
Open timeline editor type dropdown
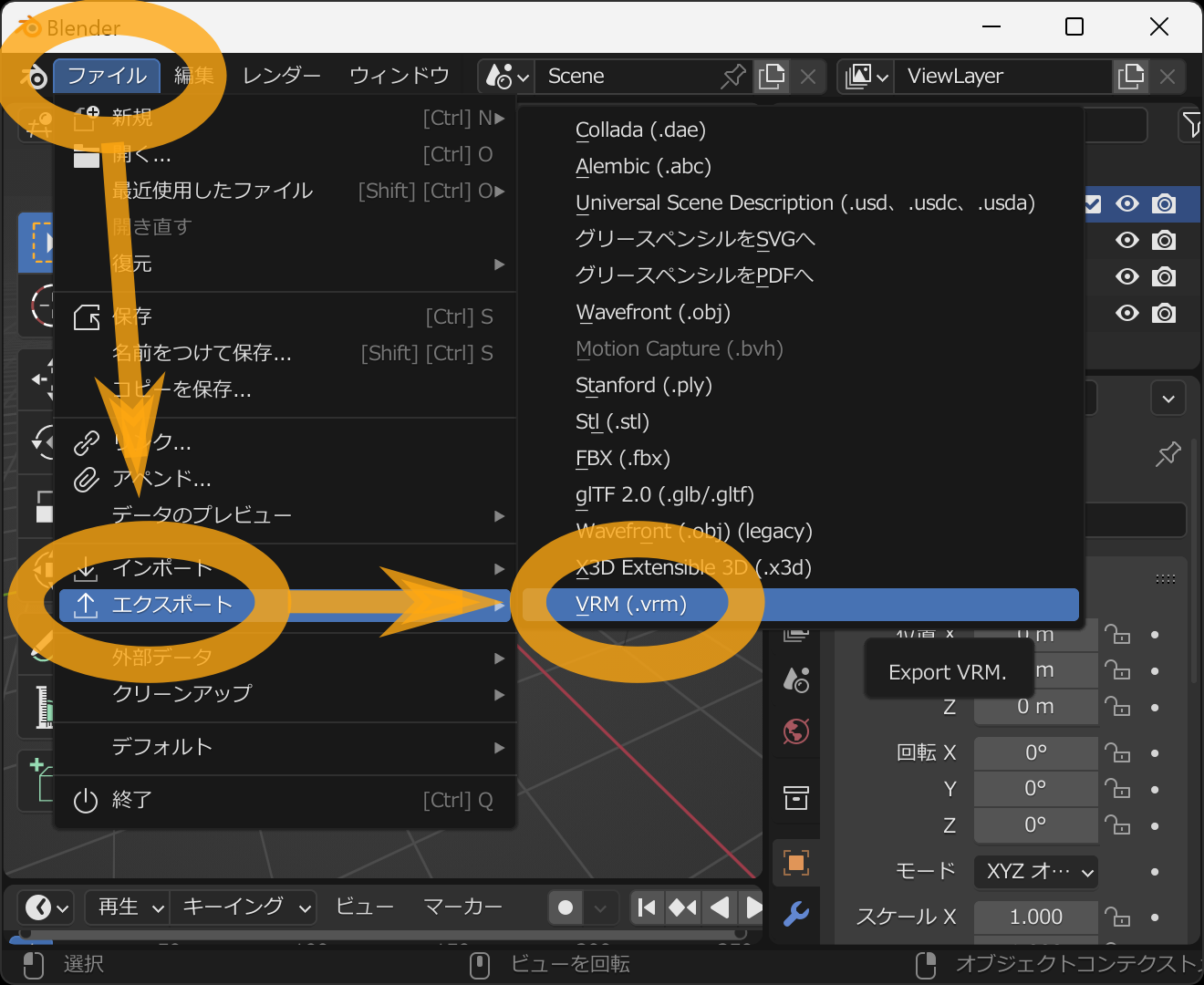(47, 907)
